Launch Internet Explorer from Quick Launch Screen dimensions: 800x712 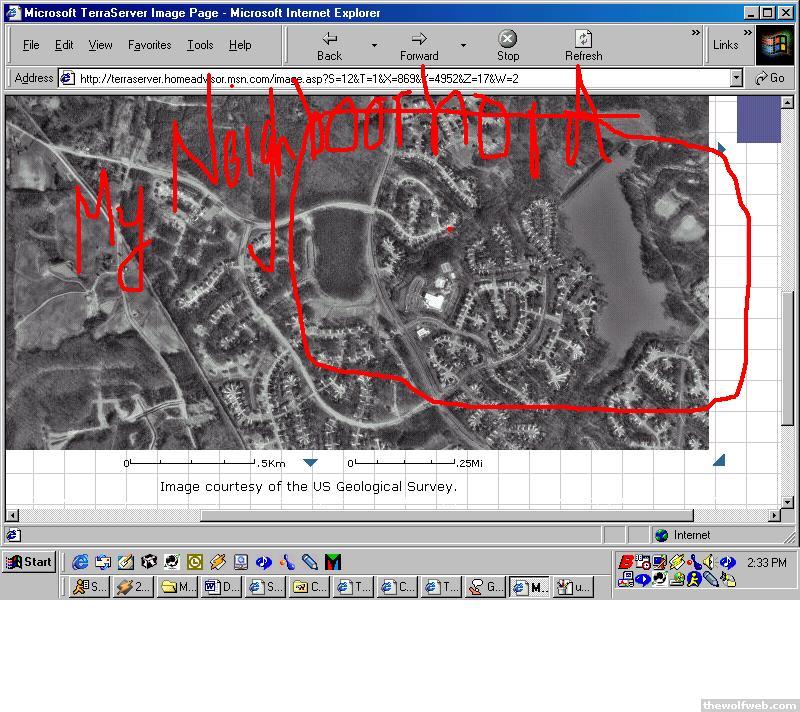click(x=80, y=562)
